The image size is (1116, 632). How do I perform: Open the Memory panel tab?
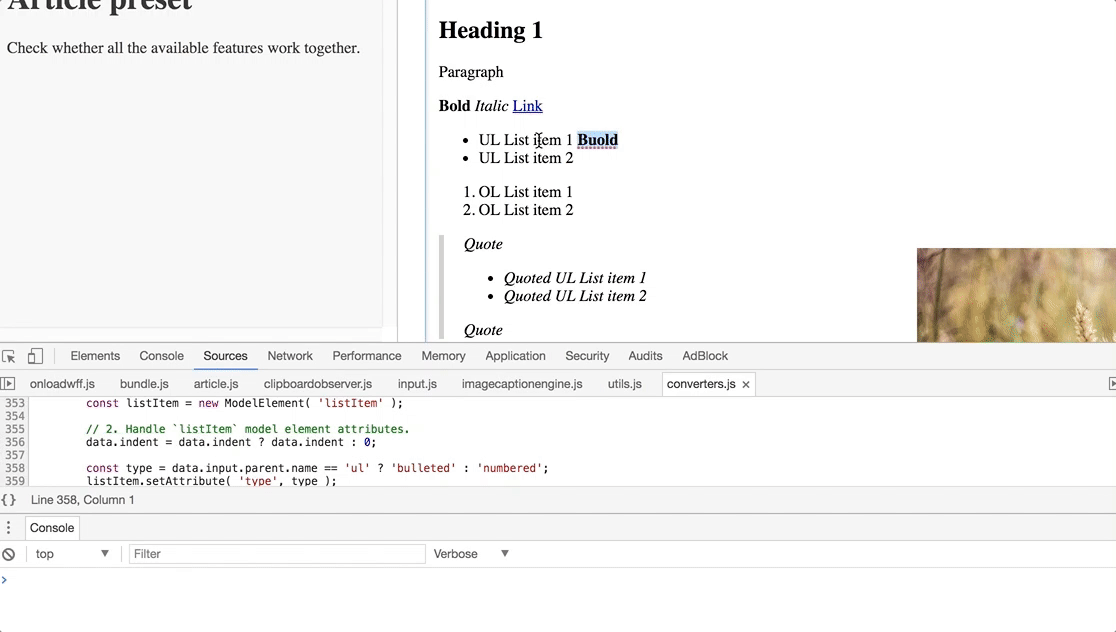(x=443, y=356)
